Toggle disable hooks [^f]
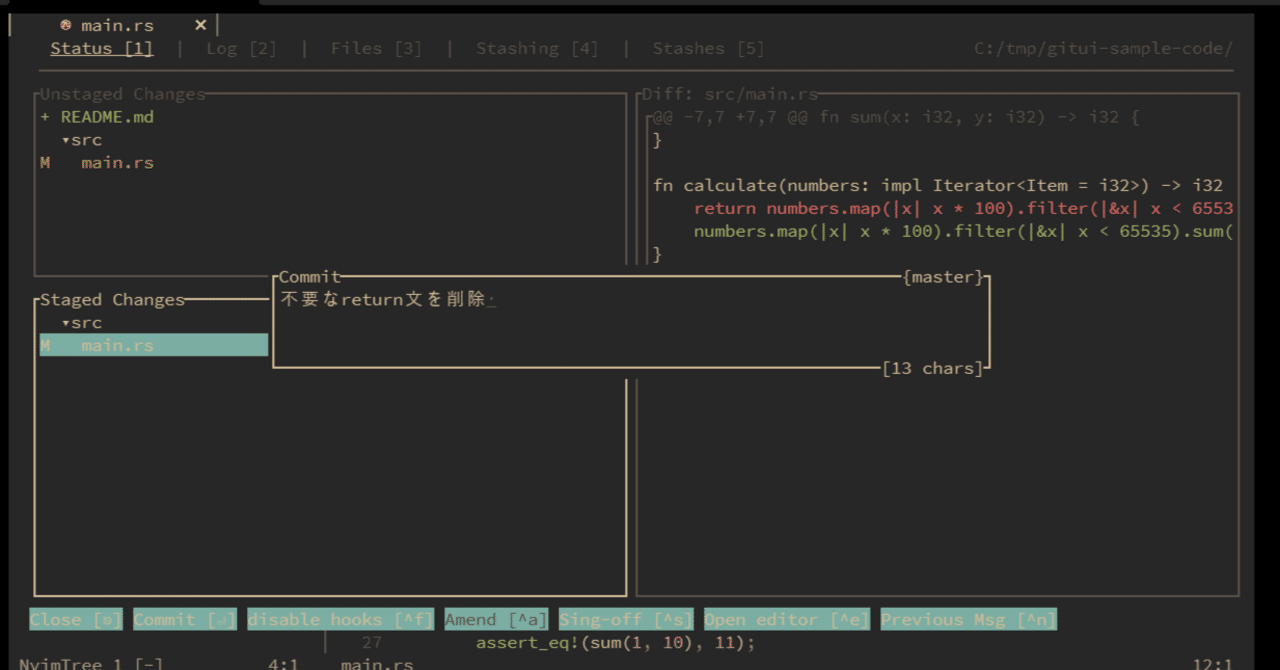 pyautogui.click(x=340, y=620)
